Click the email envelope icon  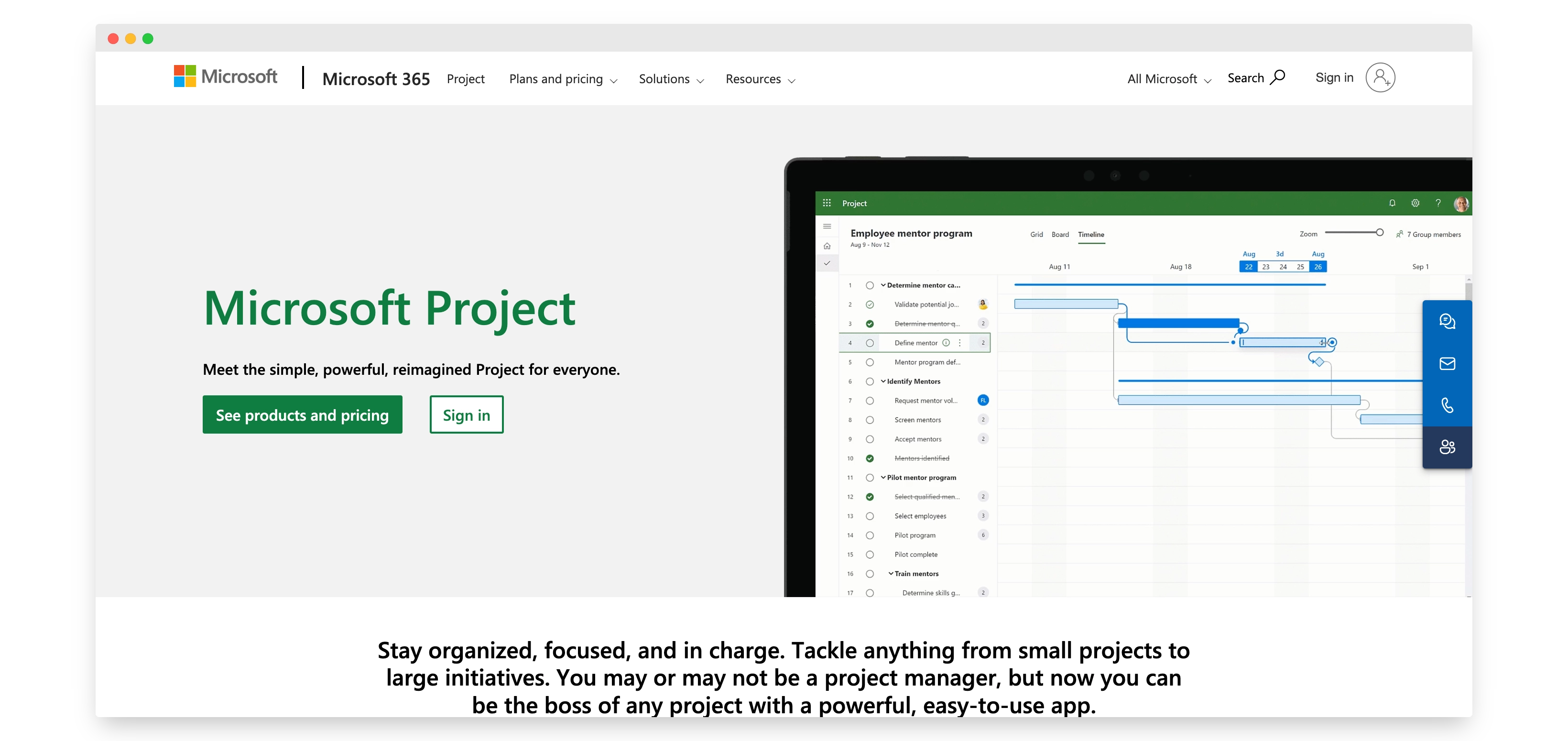pyautogui.click(x=1448, y=363)
